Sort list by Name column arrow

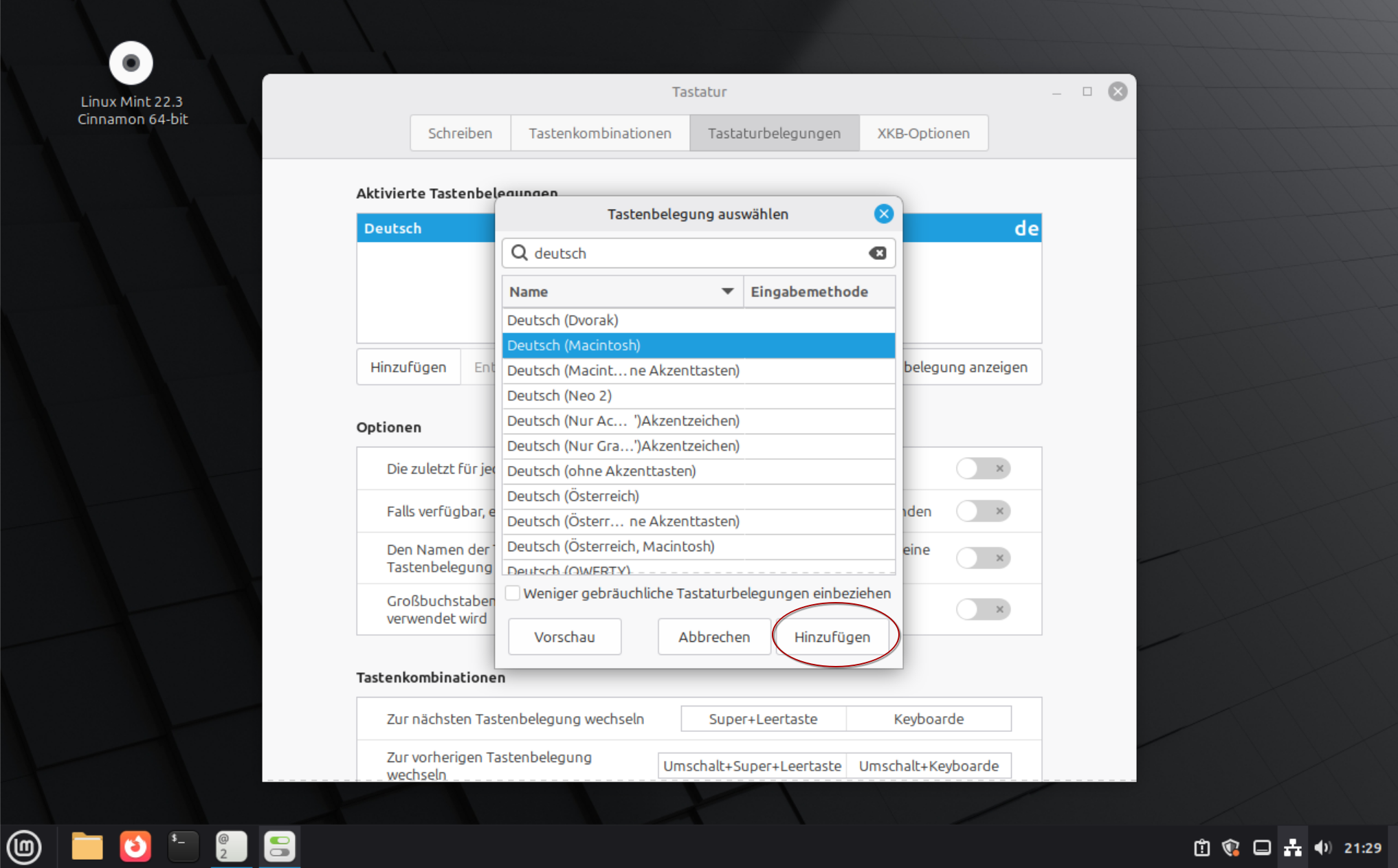tap(727, 291)
